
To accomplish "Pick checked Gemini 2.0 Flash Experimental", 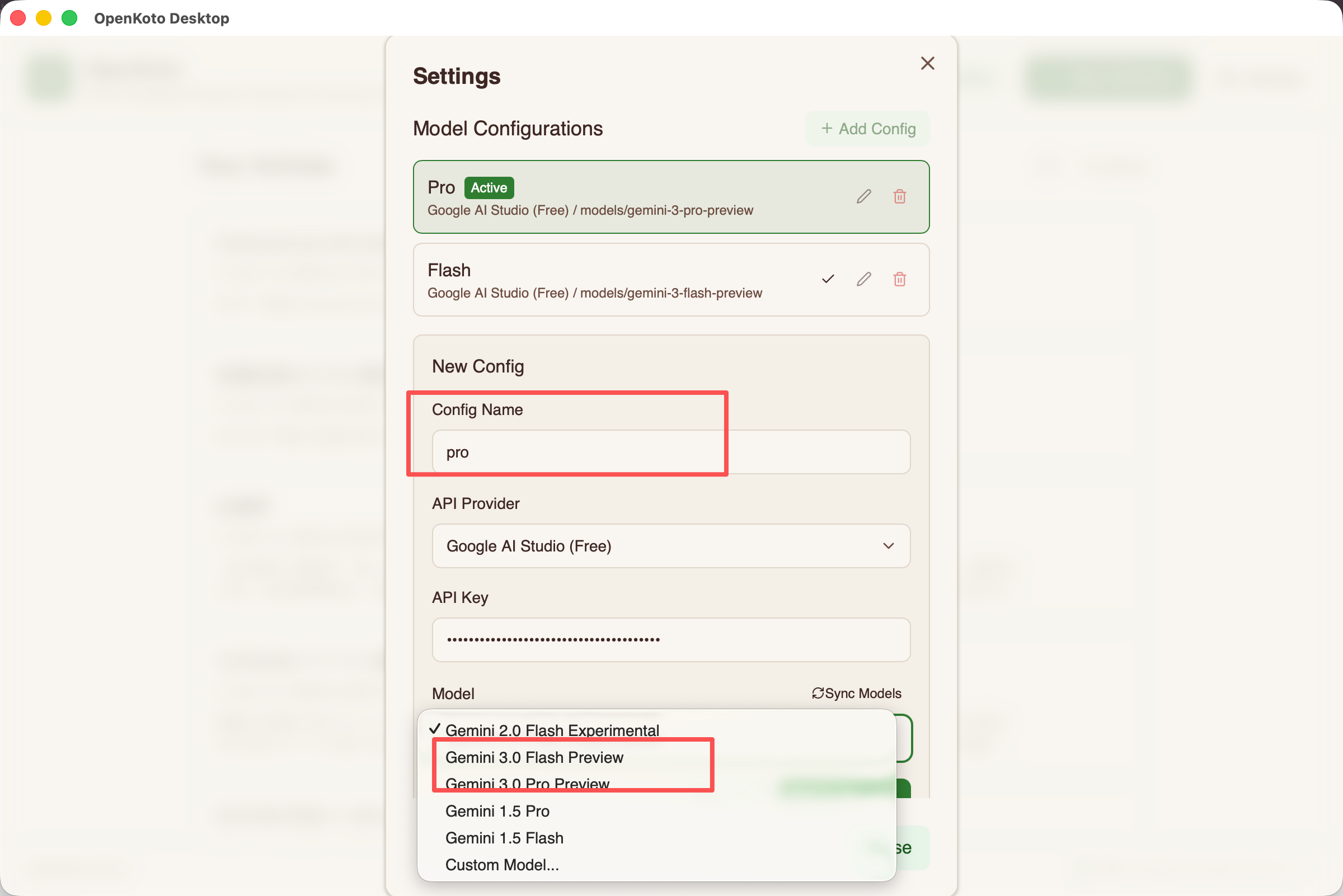I will 551,730.
